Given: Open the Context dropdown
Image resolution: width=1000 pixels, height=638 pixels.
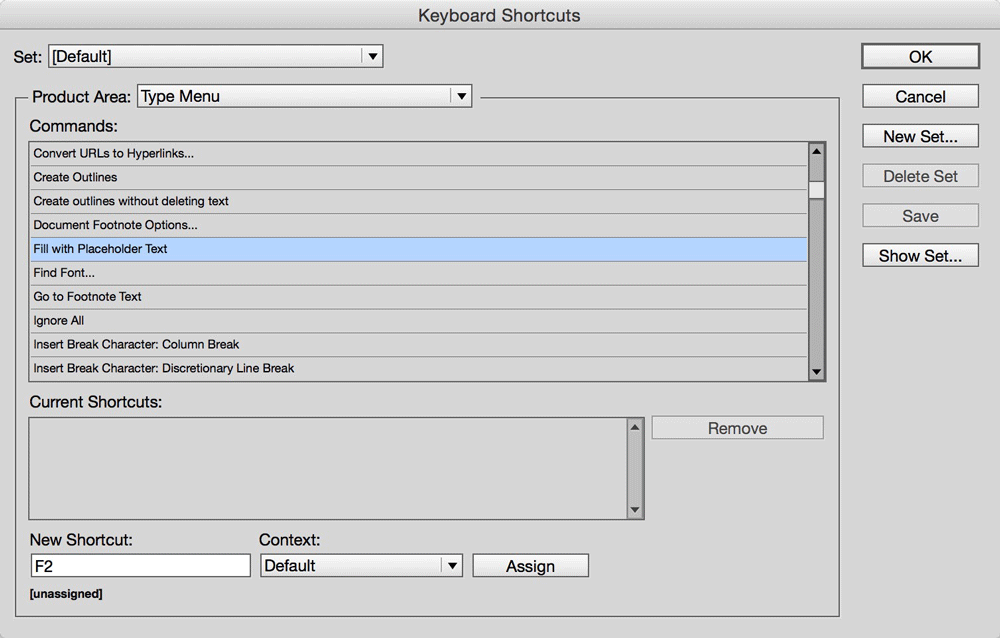Looking at the screenshot, I should coord(452,566).
